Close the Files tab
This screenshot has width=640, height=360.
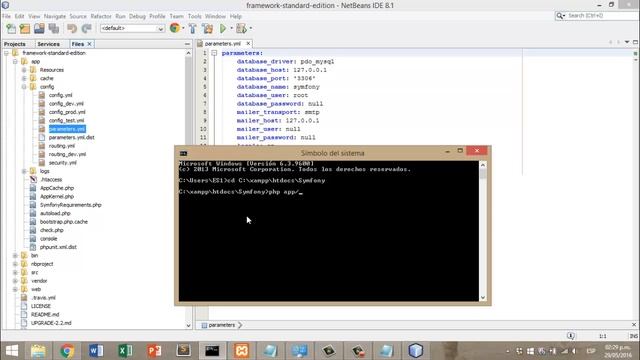(89, 44)
